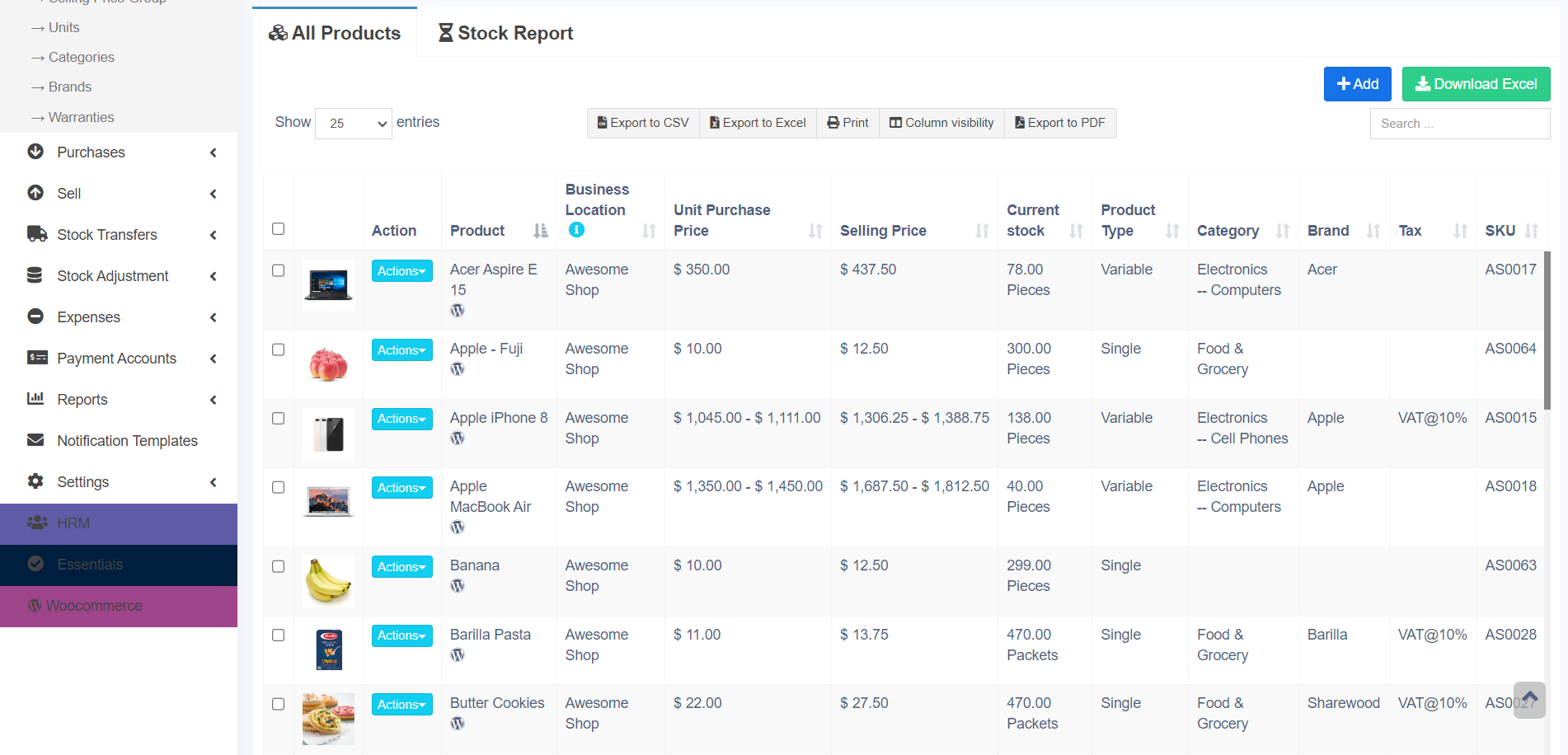1568x755 pixels.
Task: Click the WordPress icon under Acer Aspire E 15
Action: (458, 311)
